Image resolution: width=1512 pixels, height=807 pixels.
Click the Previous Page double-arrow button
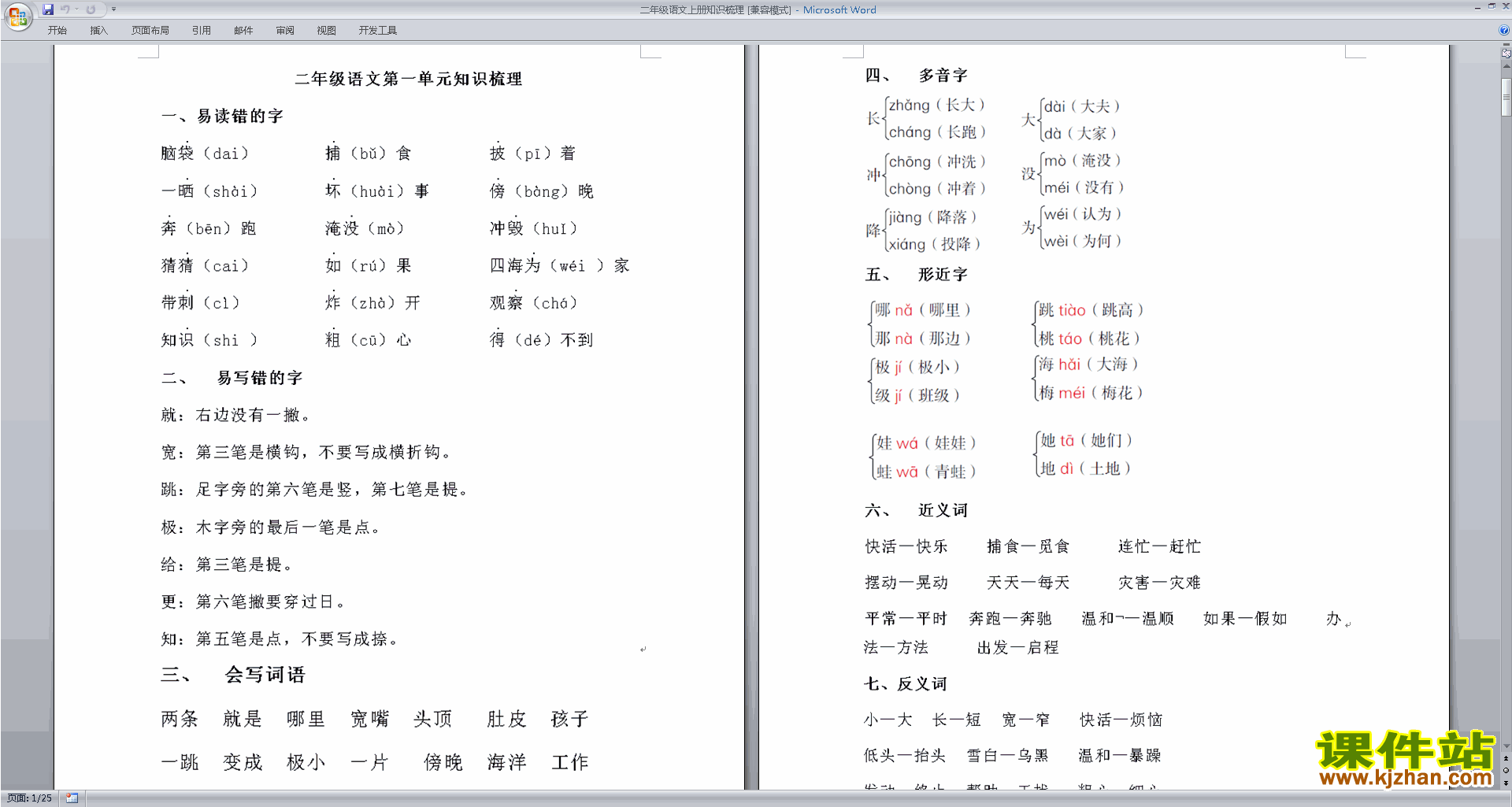(1506, 758)
